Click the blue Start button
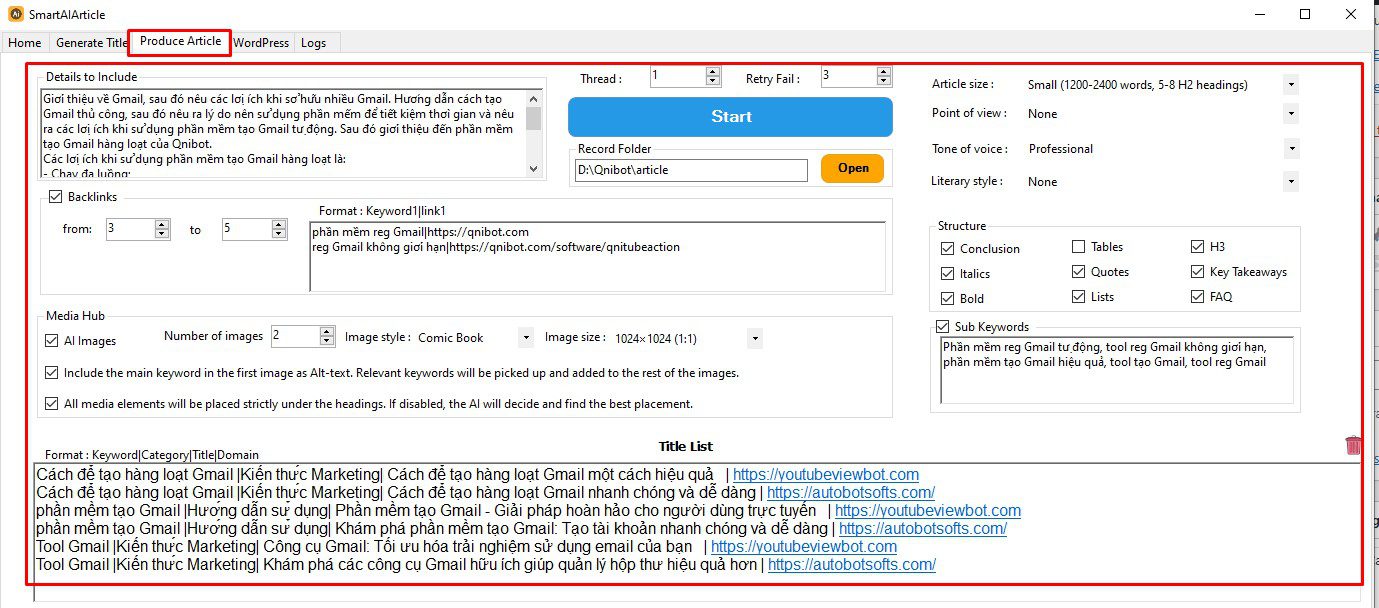Viewport: 1379px width, 608px height. click(731, 117)
